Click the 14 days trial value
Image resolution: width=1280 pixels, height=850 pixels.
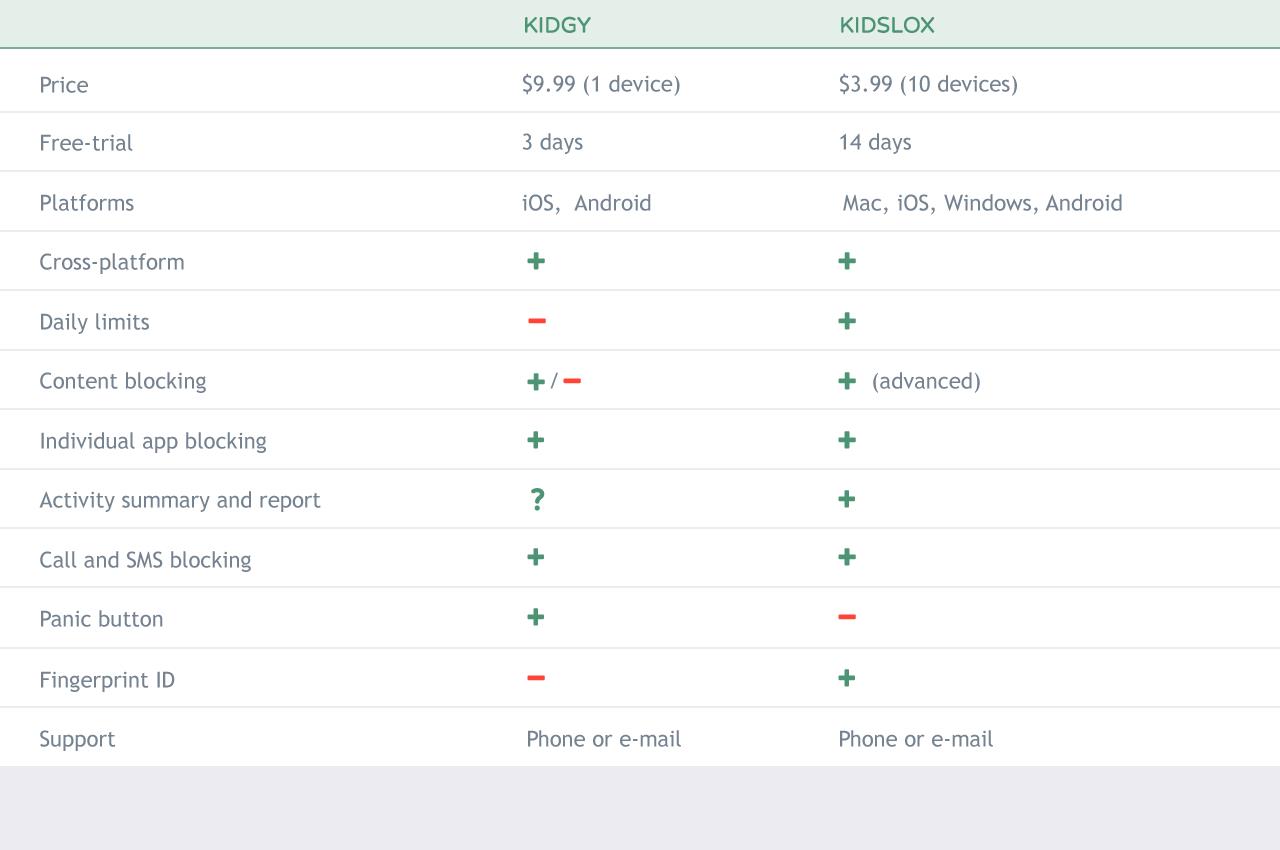point(875,142)
